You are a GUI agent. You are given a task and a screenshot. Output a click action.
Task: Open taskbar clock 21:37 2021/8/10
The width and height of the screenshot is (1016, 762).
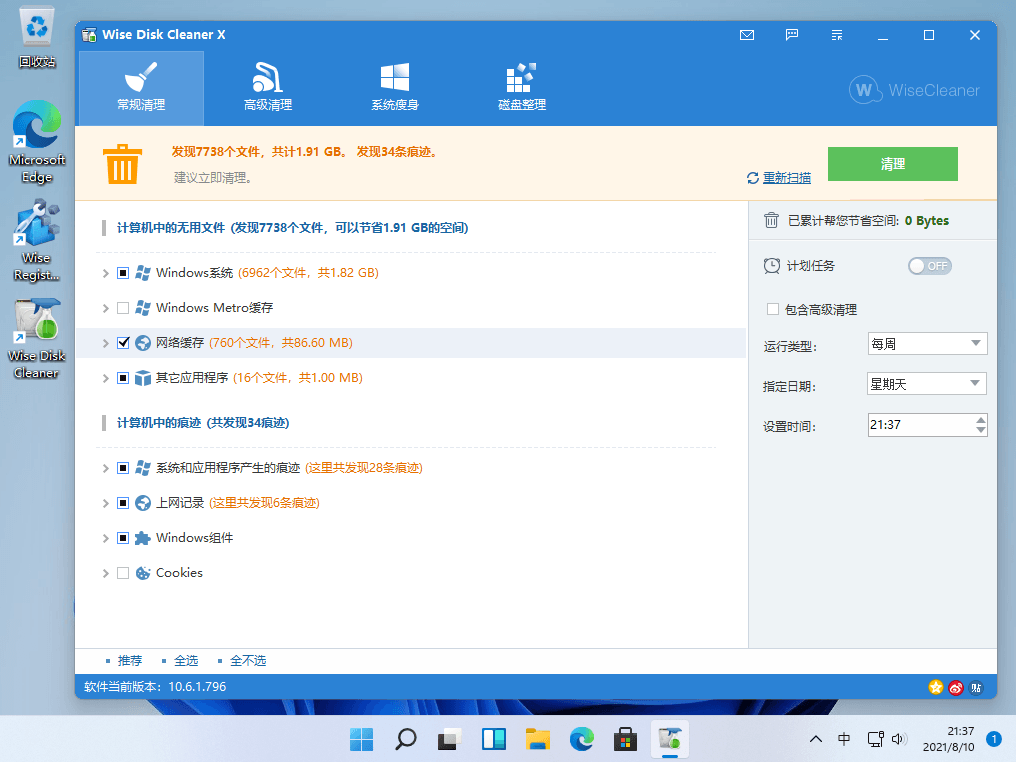[948, 739]
